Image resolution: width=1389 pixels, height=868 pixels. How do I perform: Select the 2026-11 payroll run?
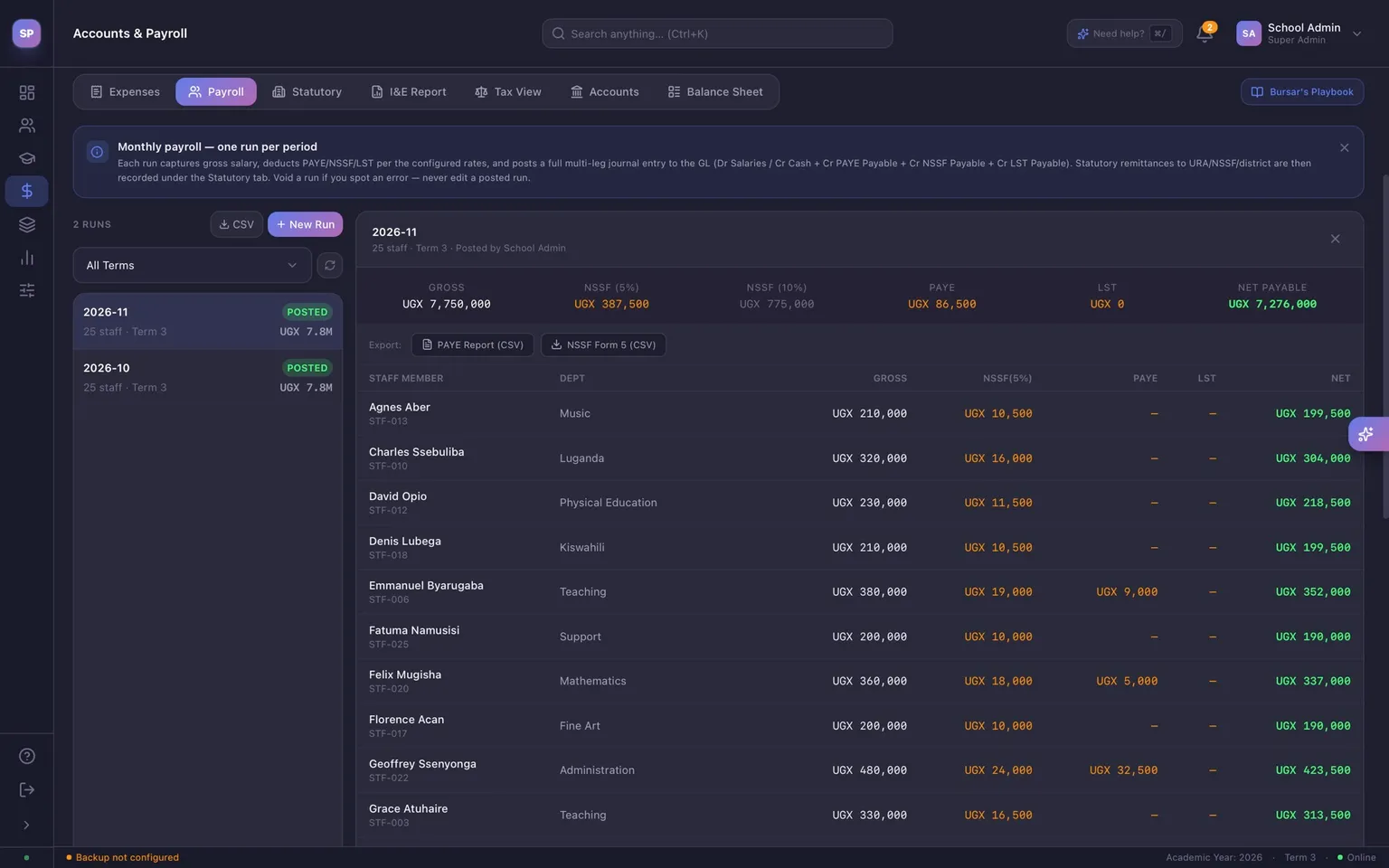[x=208, y=321]
